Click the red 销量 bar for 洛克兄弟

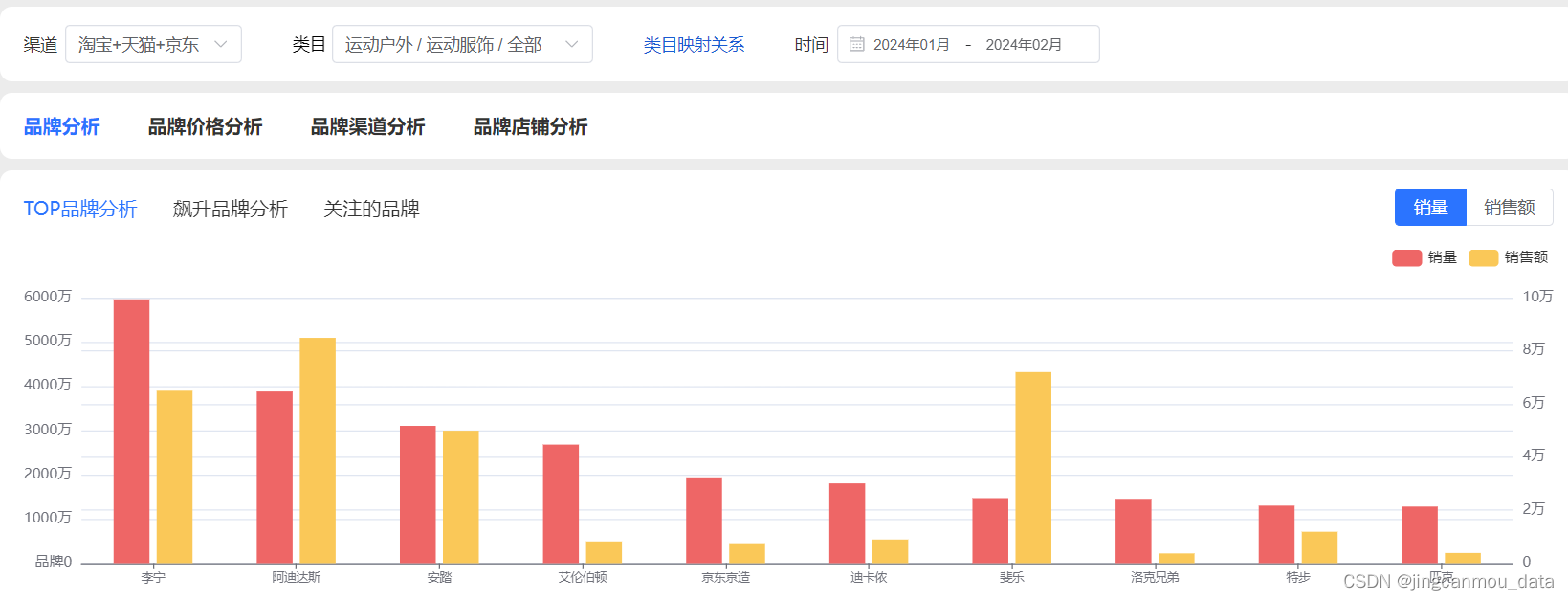click(1134, 530)
